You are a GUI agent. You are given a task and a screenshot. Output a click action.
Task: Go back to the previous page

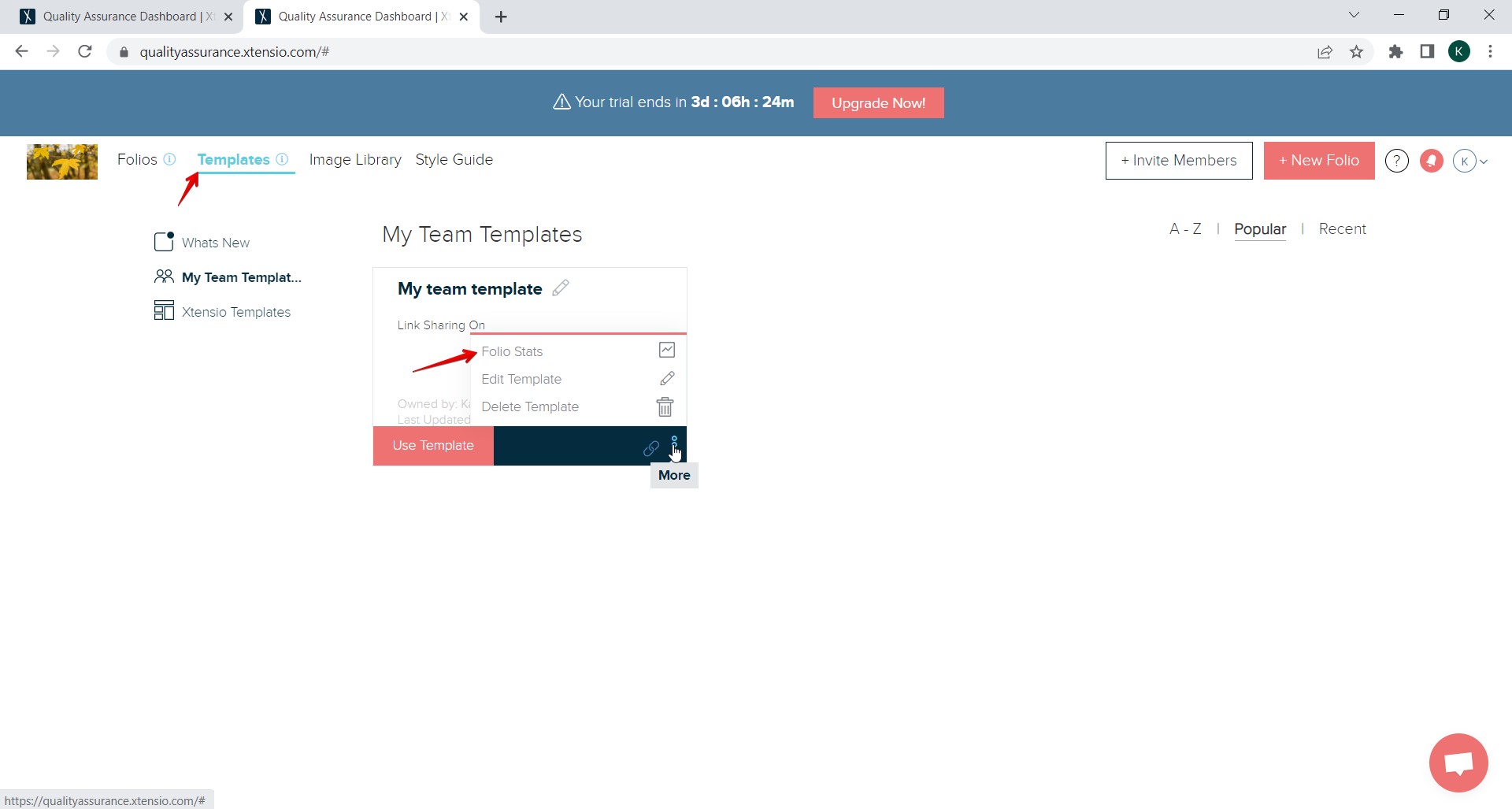22,52
